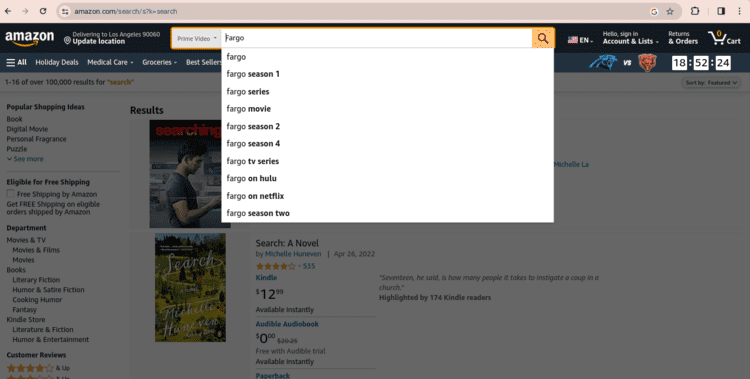This screenshot has height=379, width=750.
Task: Open Michelle Huneven author link
Action: [x=293, y=254]
